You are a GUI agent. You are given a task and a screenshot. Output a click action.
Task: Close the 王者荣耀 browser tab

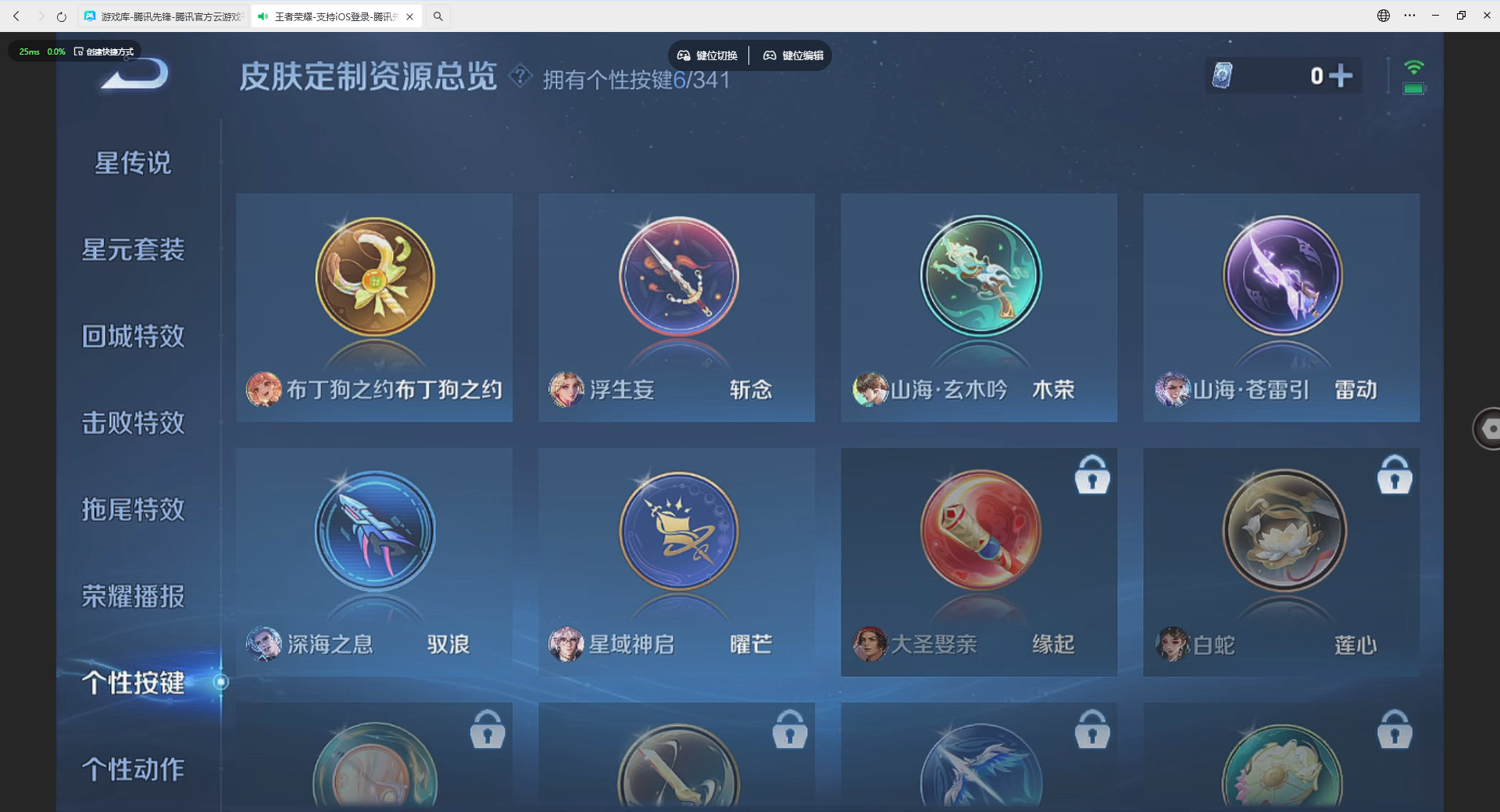pos(410,16)
